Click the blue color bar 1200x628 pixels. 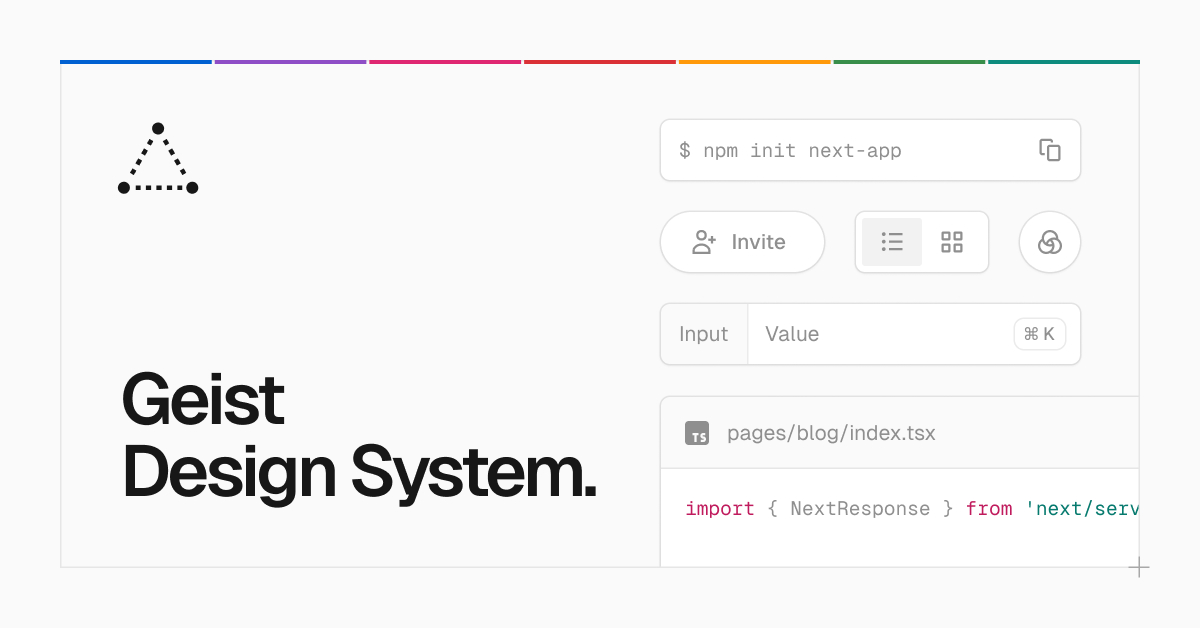point(136,62)
